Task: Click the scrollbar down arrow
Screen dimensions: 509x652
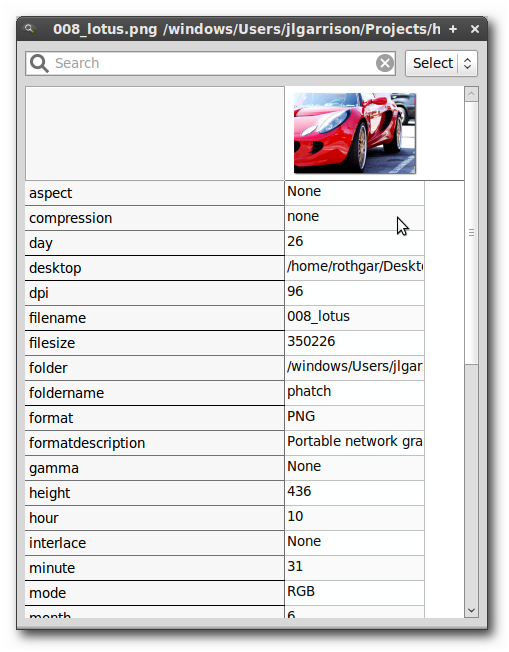Action: (471, 610)
